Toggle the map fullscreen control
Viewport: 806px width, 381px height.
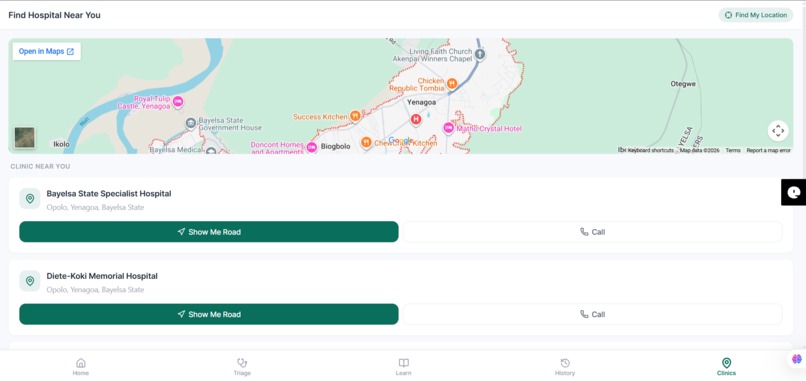[778, 131]
